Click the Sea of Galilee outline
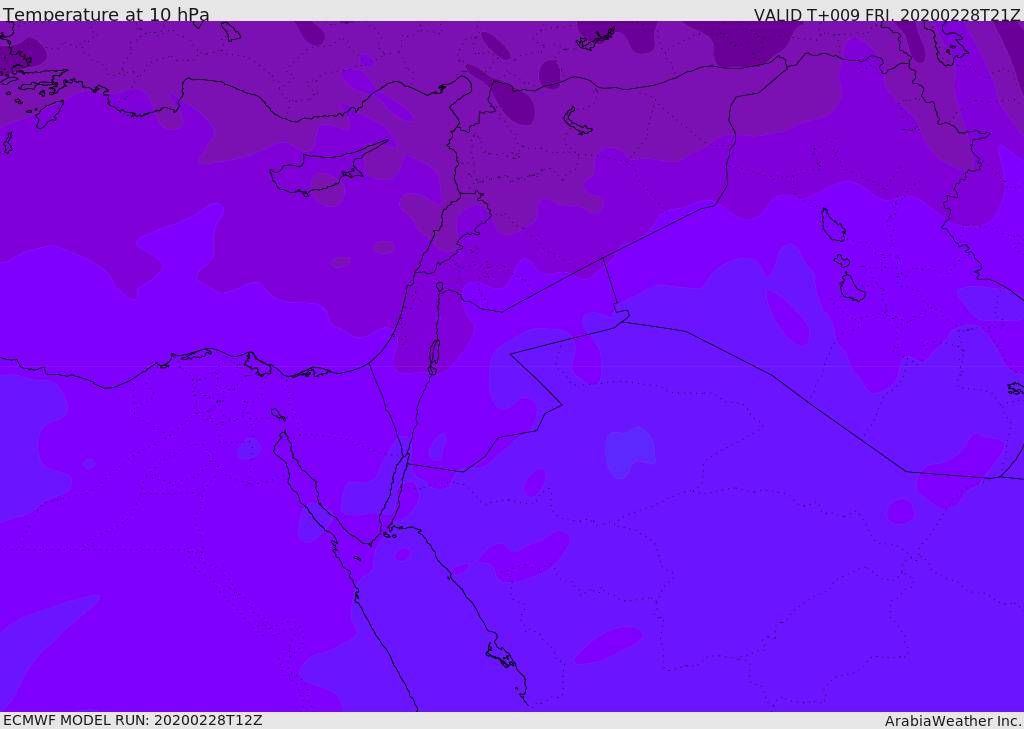This screenshot has height=729, width=1024. pos(439,287)
